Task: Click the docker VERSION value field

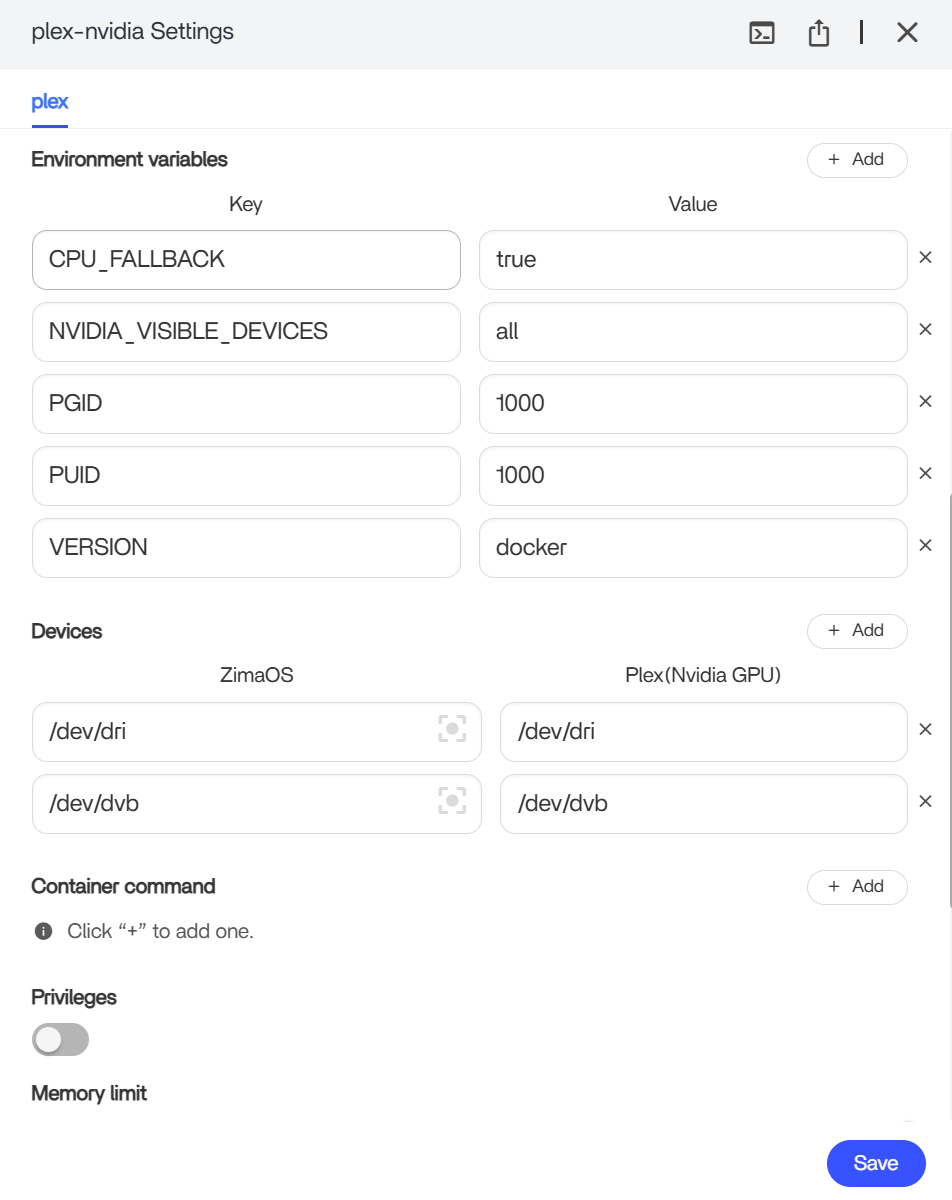Action: [692, 548]
